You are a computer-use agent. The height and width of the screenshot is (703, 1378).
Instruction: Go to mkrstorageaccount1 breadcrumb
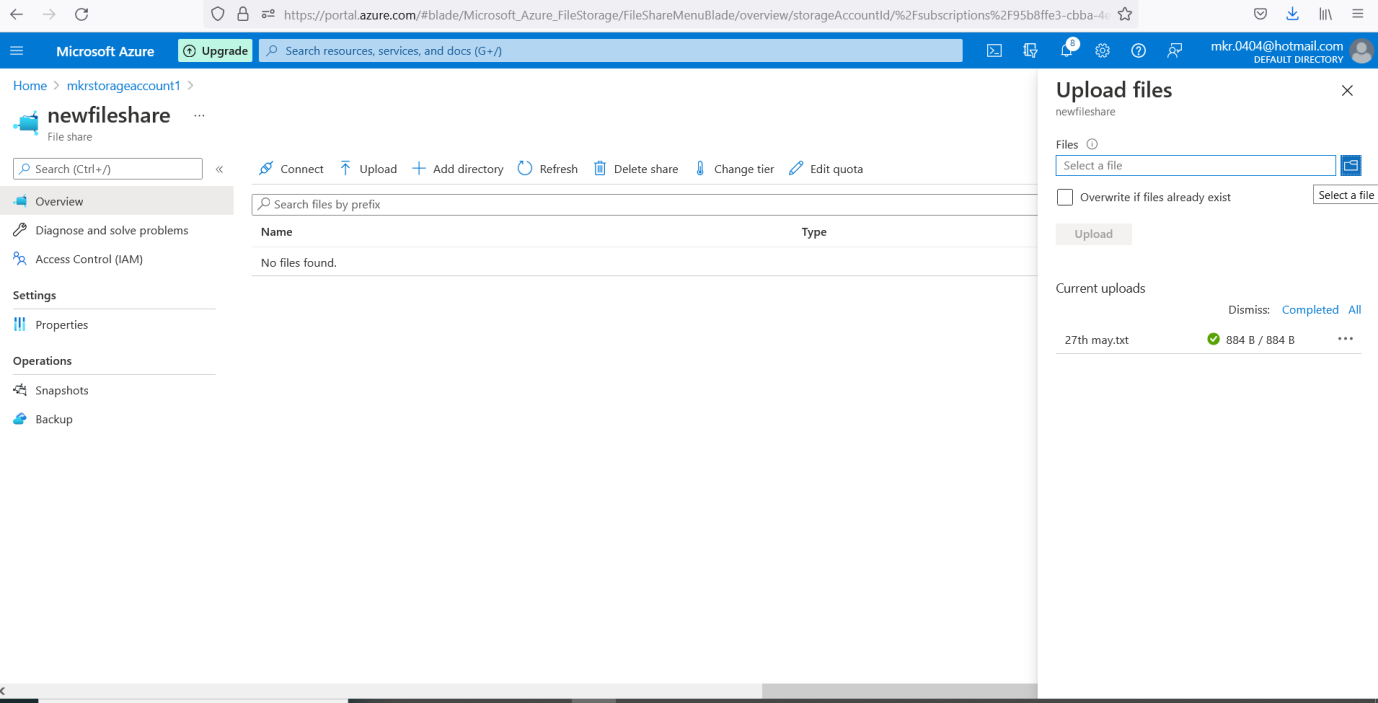(x=124, y=86)
